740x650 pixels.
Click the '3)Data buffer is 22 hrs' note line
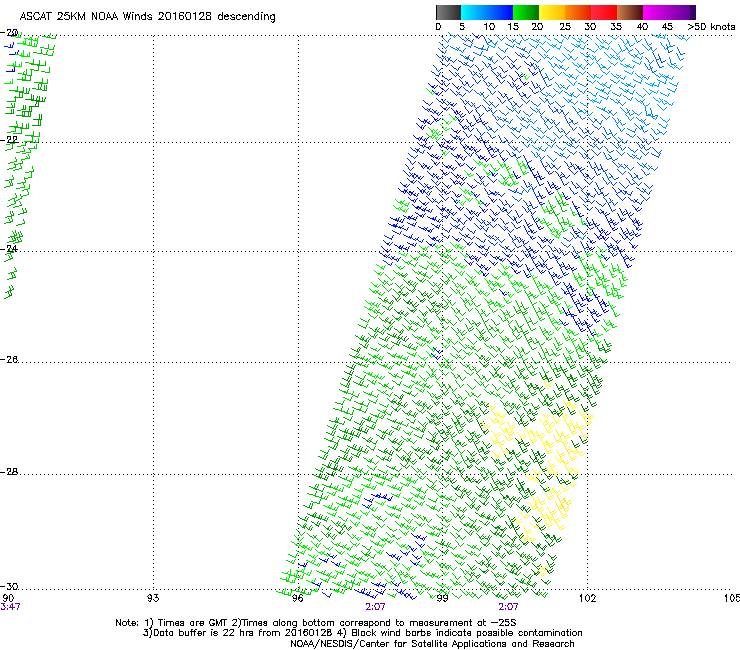[x=362, y=633]
